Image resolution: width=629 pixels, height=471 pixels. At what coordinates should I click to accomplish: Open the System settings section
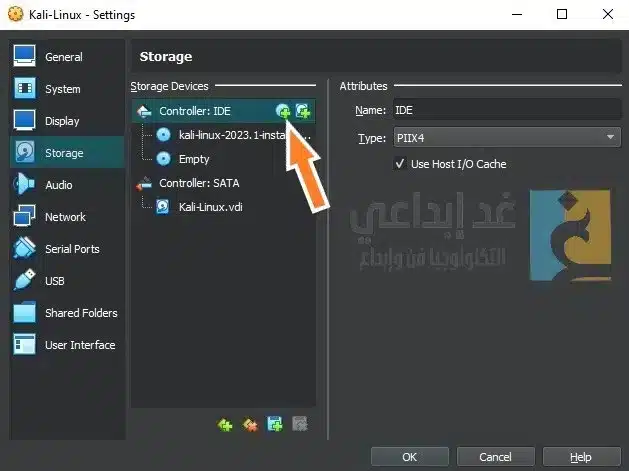click(67, 88)
